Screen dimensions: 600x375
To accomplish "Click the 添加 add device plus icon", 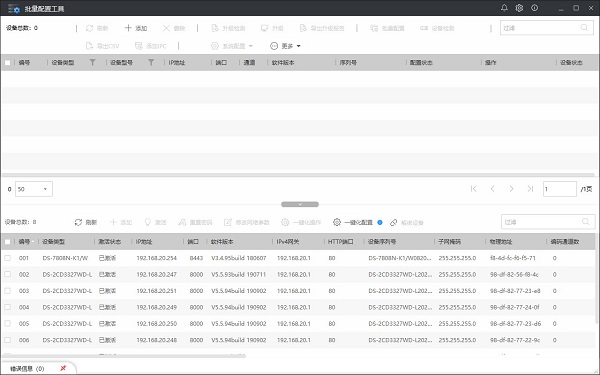I will coord(128,28).
